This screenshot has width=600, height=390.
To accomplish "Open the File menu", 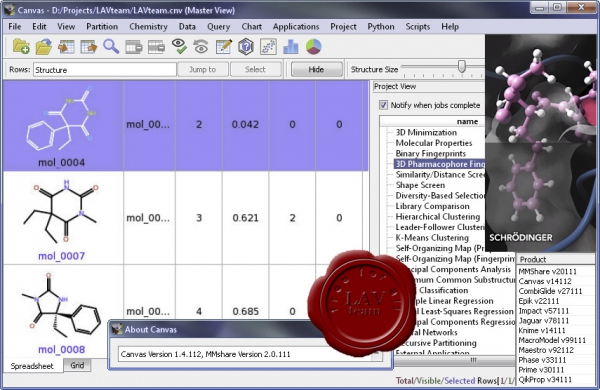I will point(15,26).
